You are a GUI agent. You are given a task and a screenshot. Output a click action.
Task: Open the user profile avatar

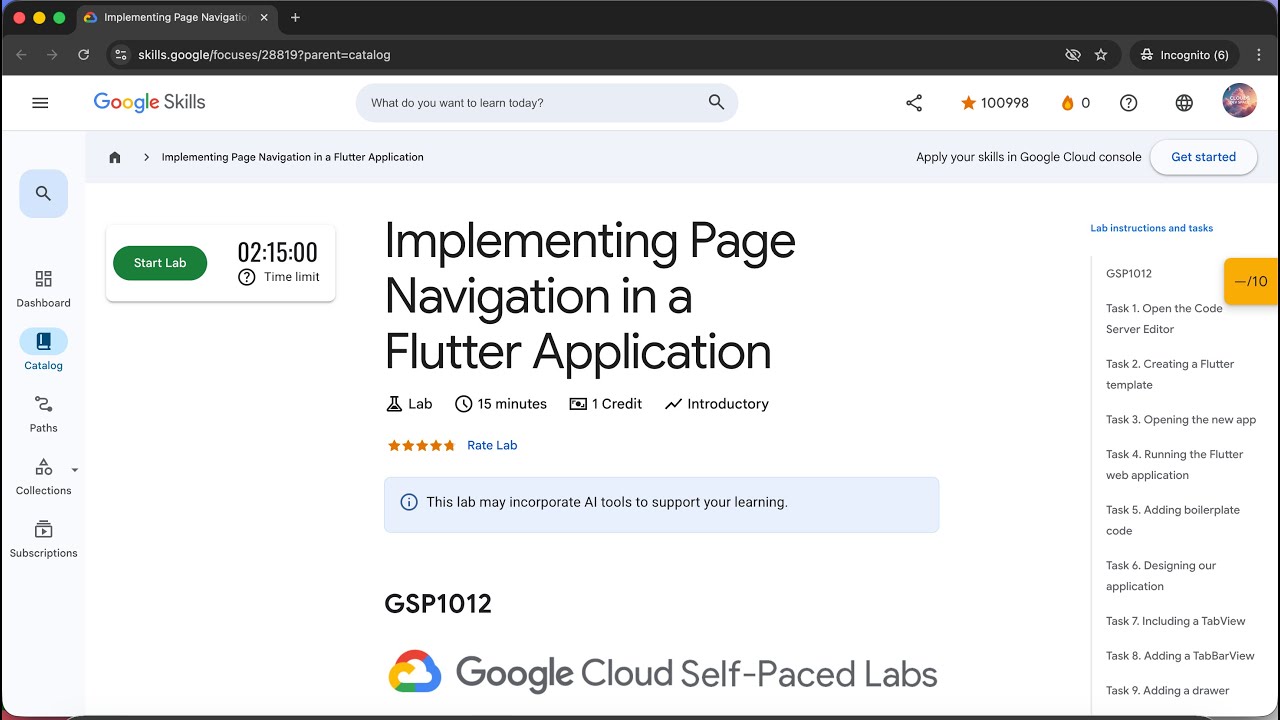pos(1240,101)
